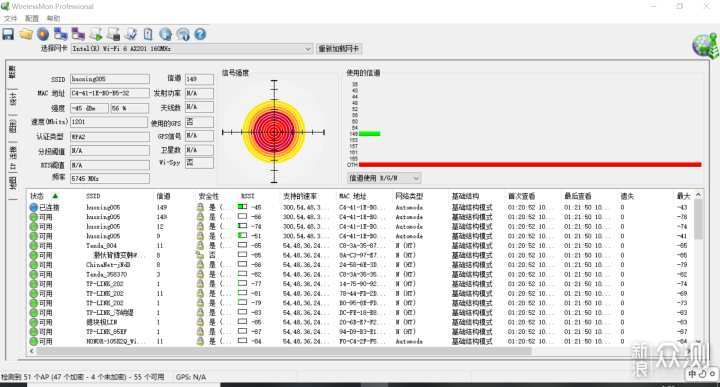Click the GPS: N/A status bar entry
The height and width of the screenshot is (387, 720).
point(191,377)
